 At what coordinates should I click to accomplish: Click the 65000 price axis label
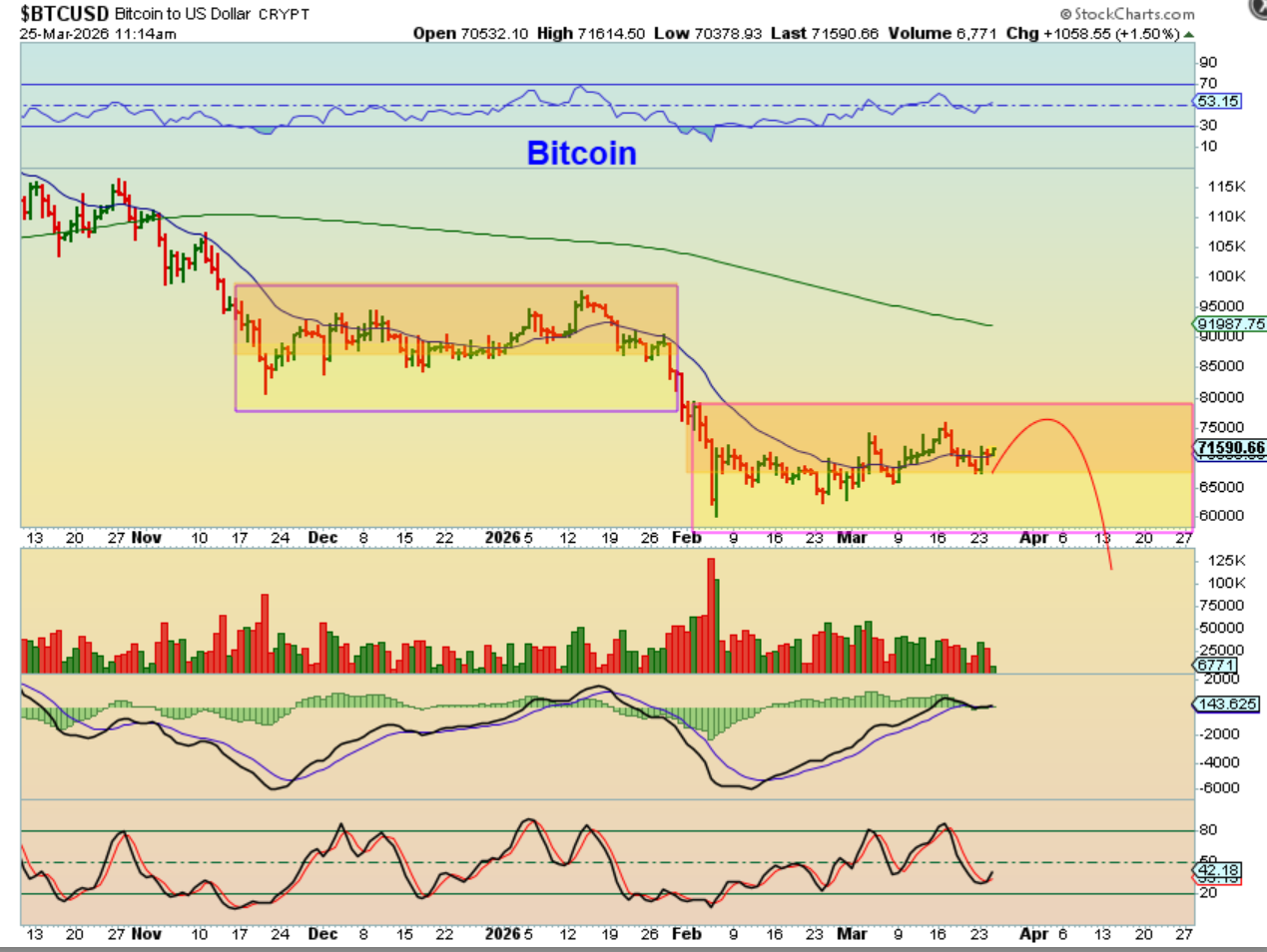(x=1222, y=487)
